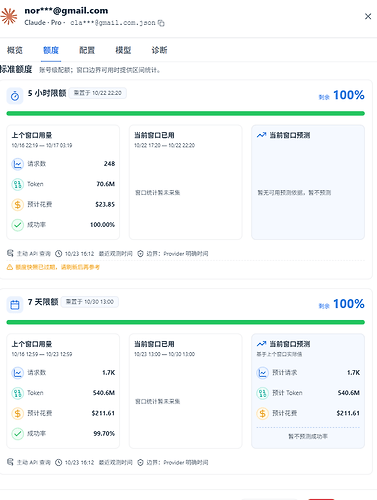This screenshot has width=377, height=500.
Task: Click the date range 10/22 17:20 — 10/22 22:20
Action: pos(165,145)
